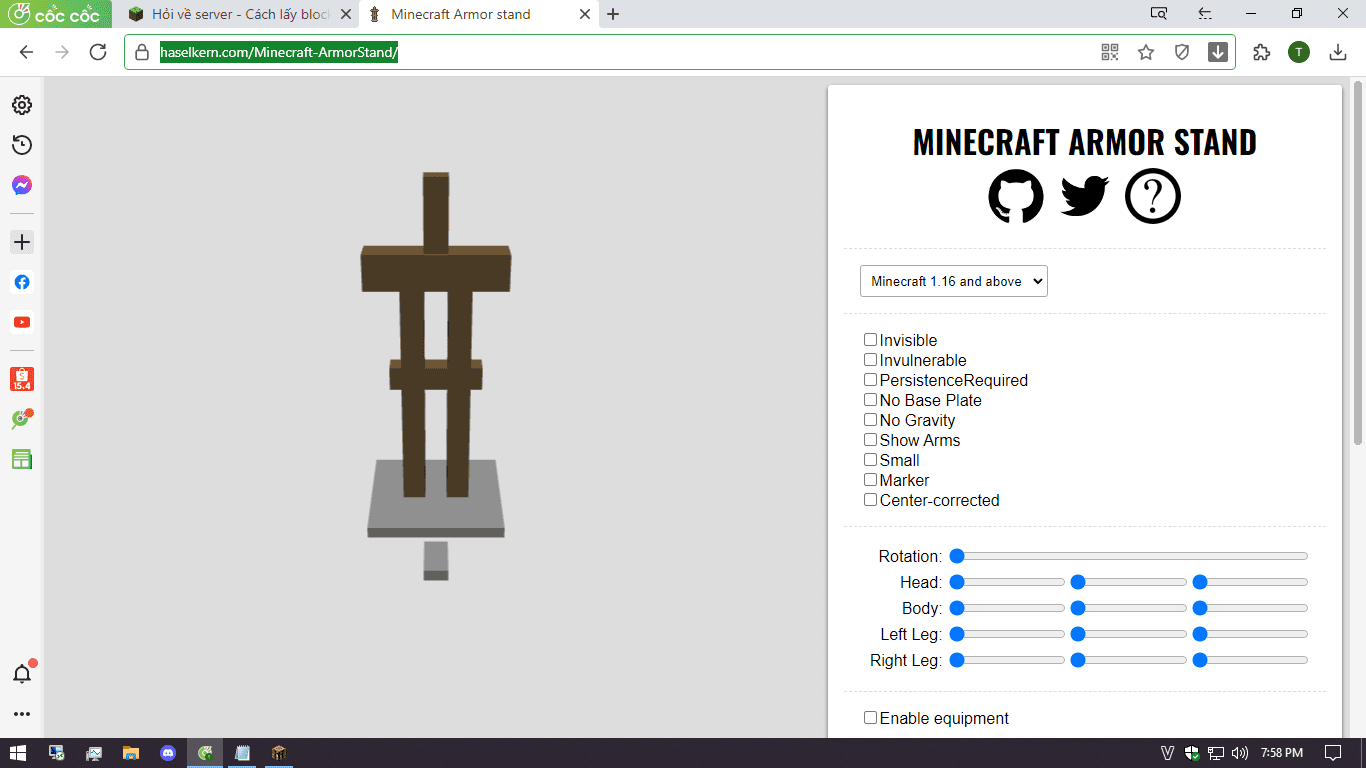
Task: Check the No Base Plate option
Action: (x=870, y=400)
